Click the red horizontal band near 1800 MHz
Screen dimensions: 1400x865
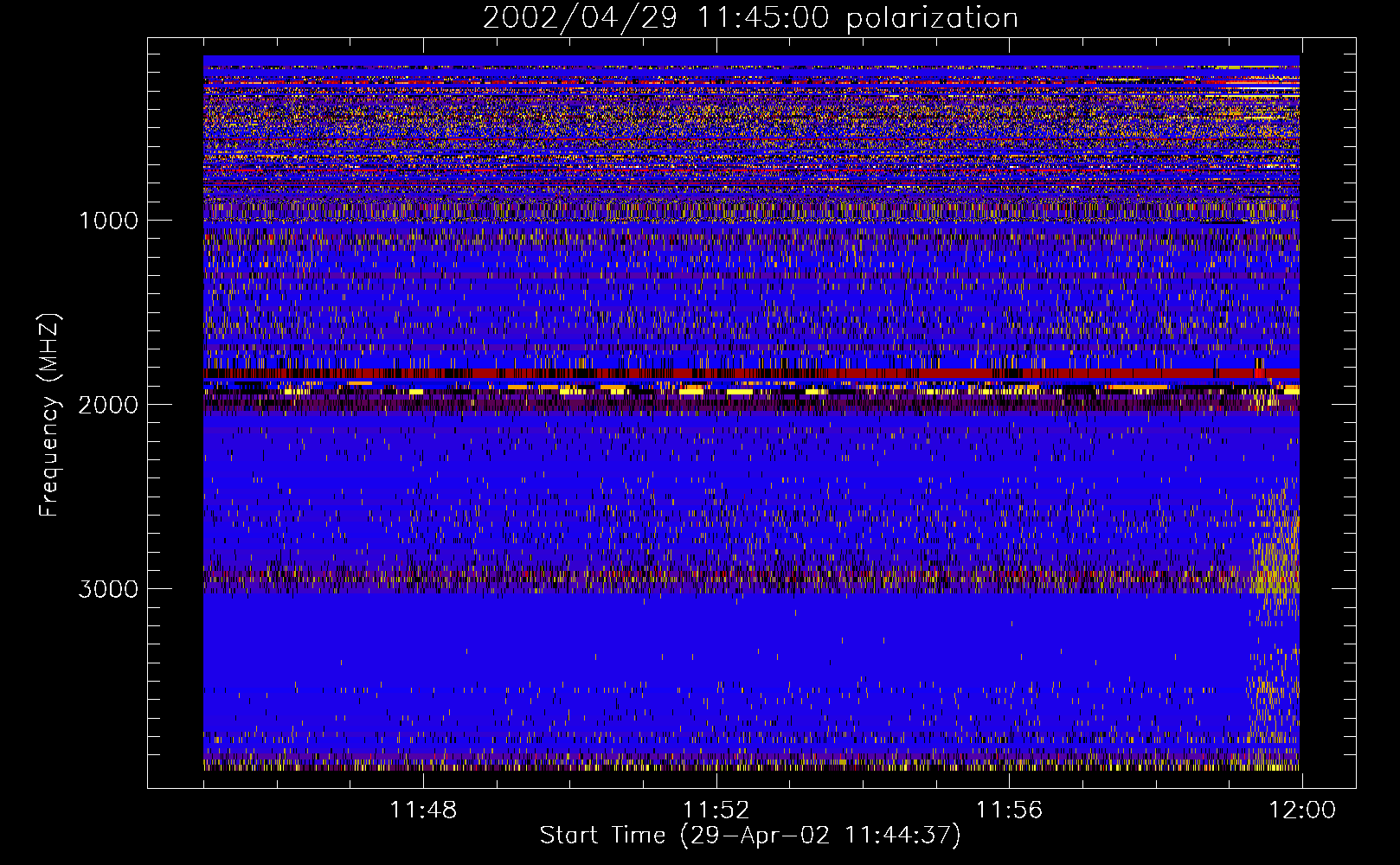coord(751,373)
